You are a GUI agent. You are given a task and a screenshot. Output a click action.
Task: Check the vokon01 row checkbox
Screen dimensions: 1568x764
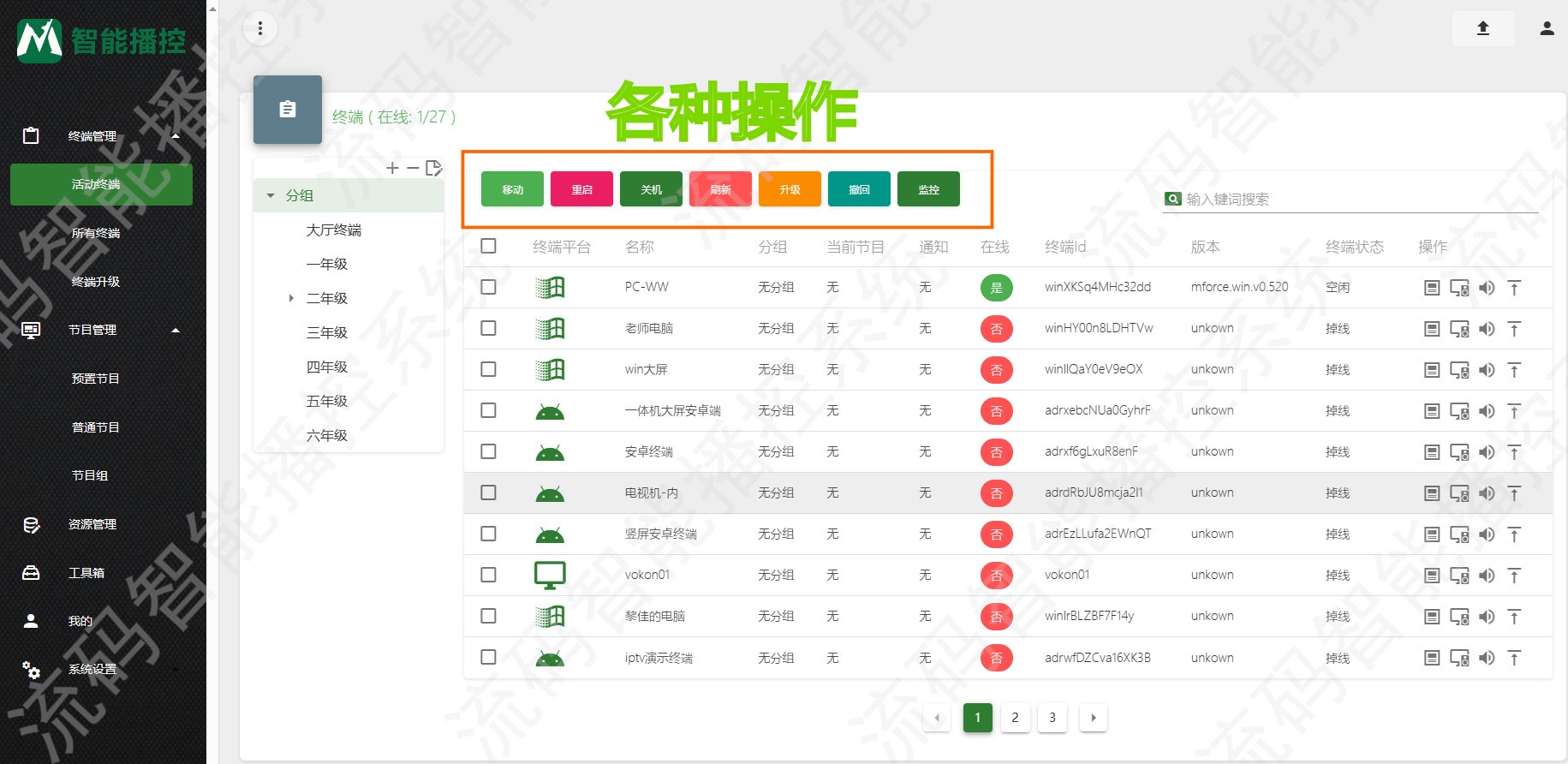coord(488,575)
